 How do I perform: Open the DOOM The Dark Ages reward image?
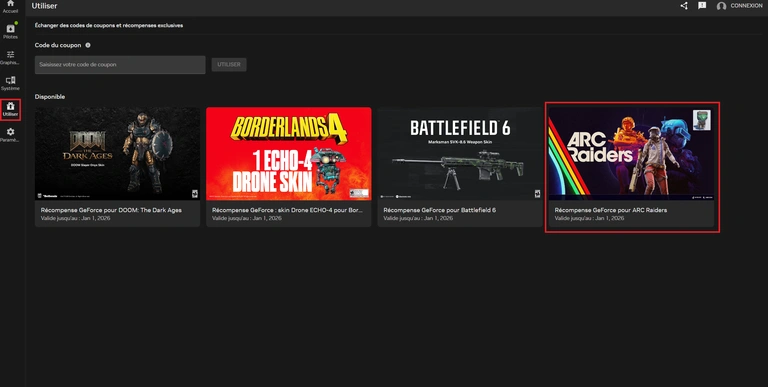[x=118, y=153]
